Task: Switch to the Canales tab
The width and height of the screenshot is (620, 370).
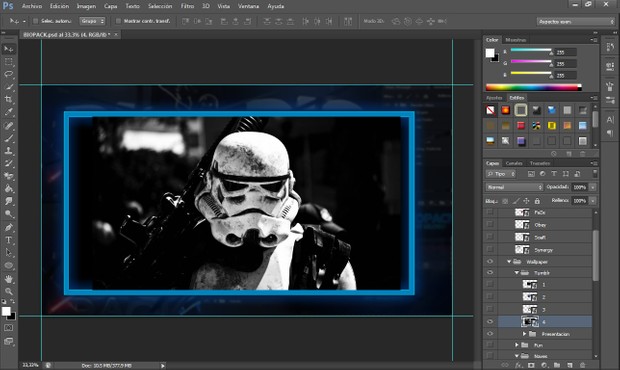Action: [514, 163]
